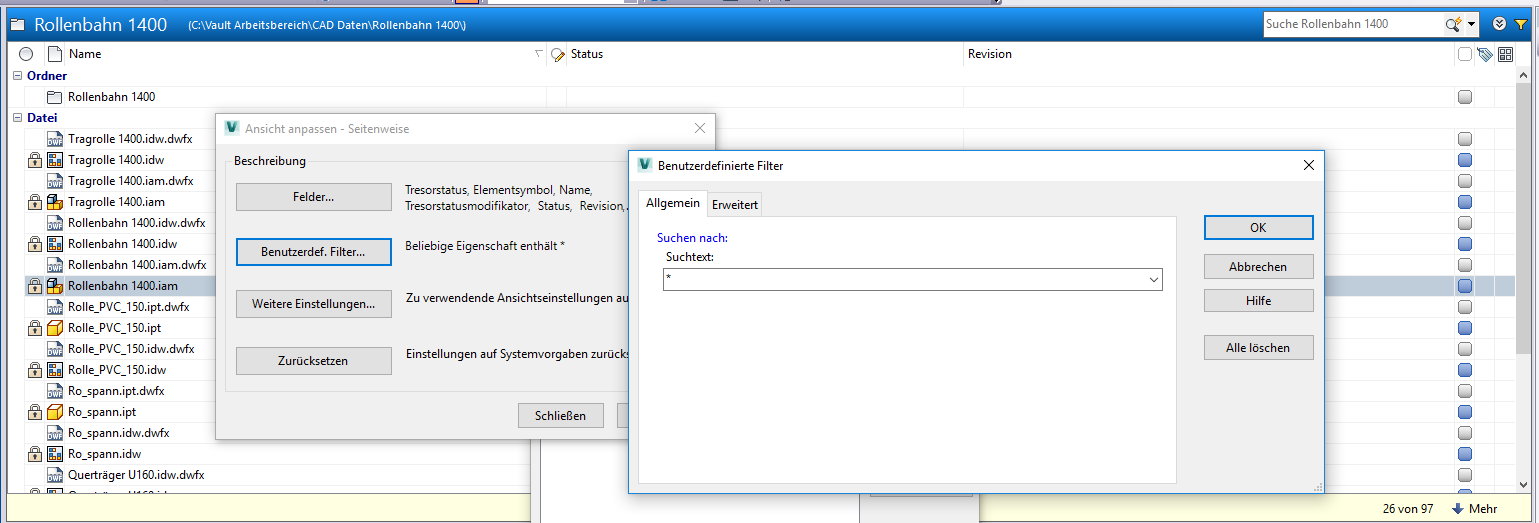Viewport: 1539px width, 523px height.
Task: Click the grid layout column header icon
Action: pyautogui.click(x=1505, y=54)
